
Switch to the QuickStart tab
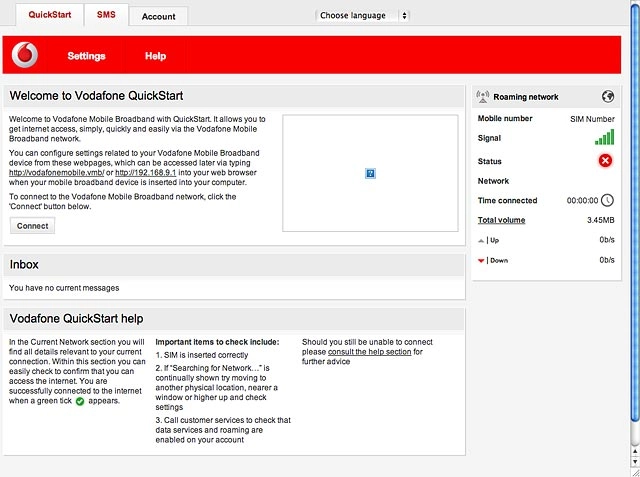(50, 15)
